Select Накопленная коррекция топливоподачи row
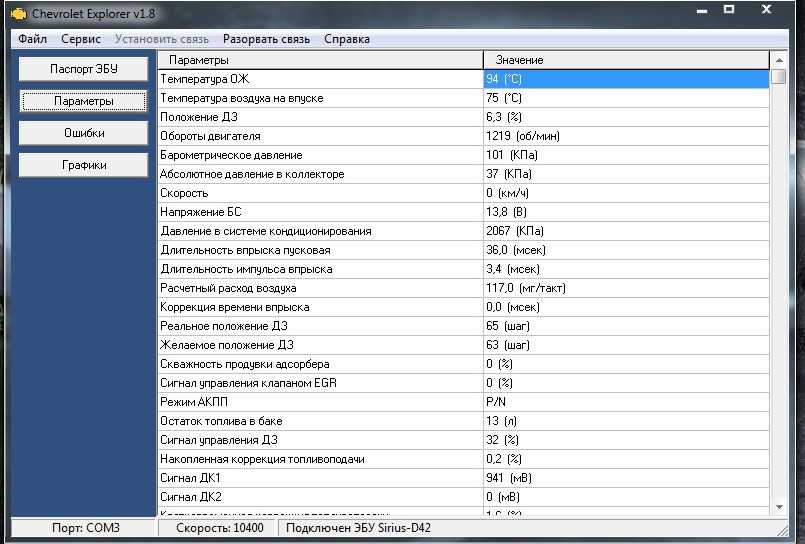 coord(463,459)
